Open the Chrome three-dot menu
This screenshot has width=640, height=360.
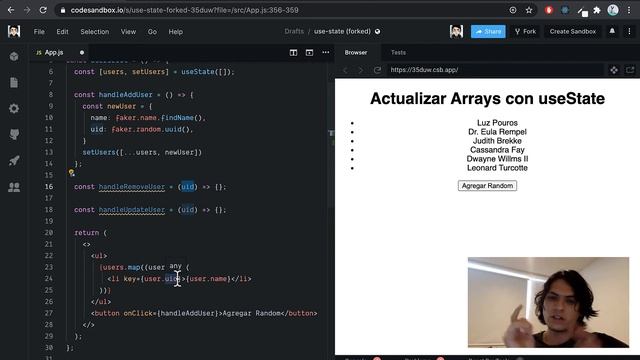[629, 10]
